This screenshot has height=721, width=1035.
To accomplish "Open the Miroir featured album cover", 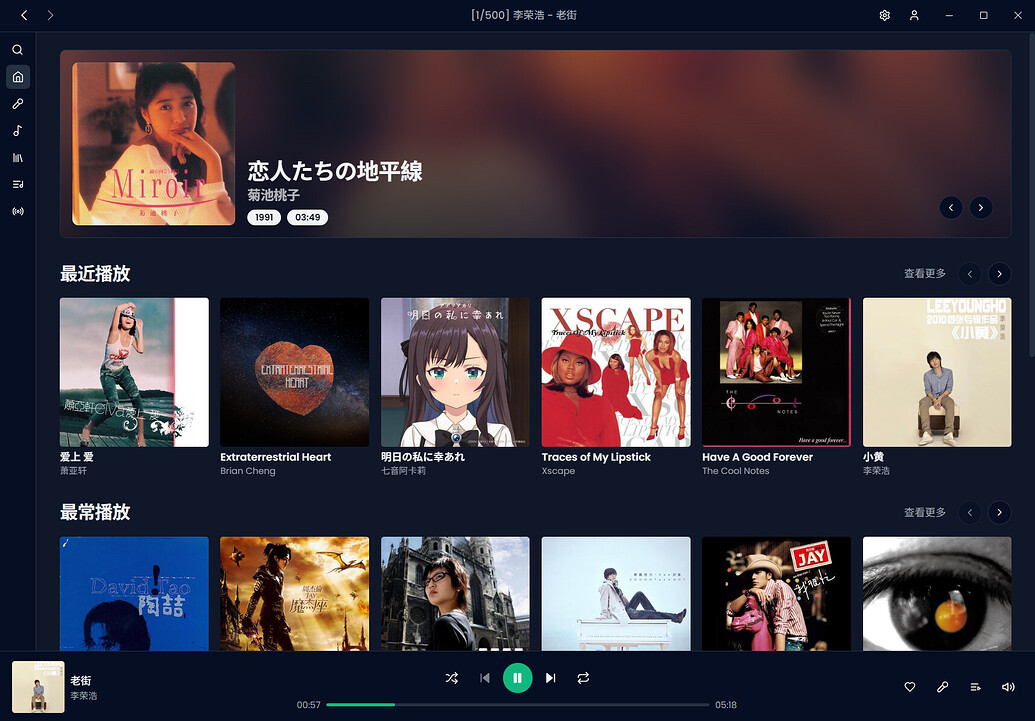I will coord(153,144).
